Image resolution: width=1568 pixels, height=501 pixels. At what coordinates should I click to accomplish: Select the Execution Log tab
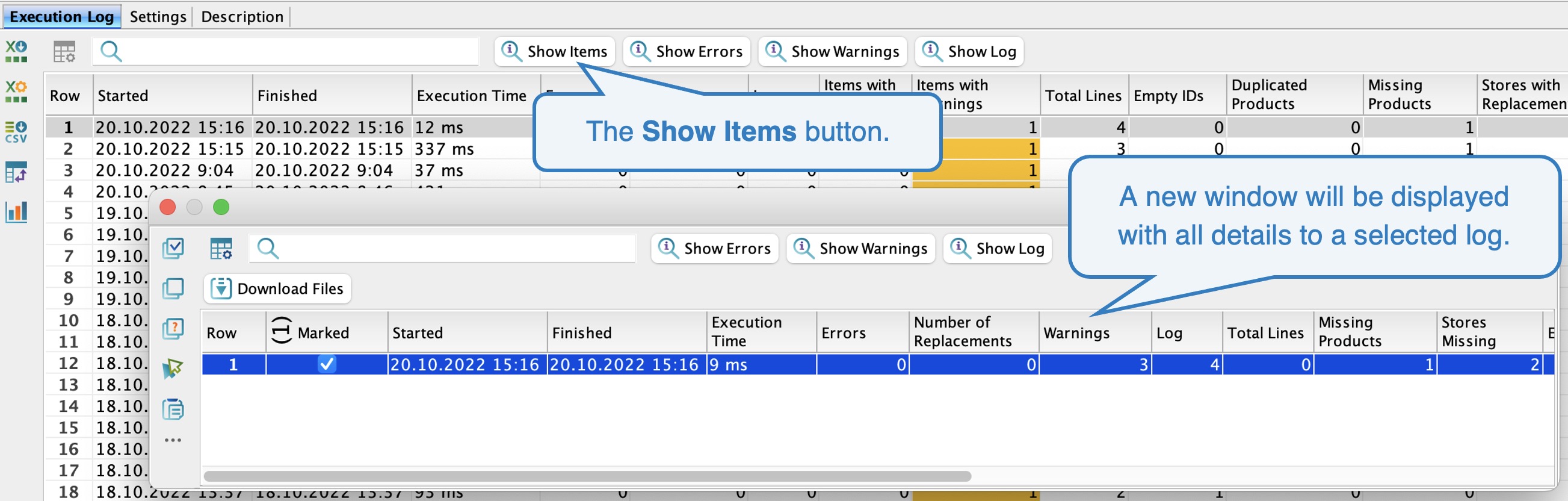pos(62,16)
